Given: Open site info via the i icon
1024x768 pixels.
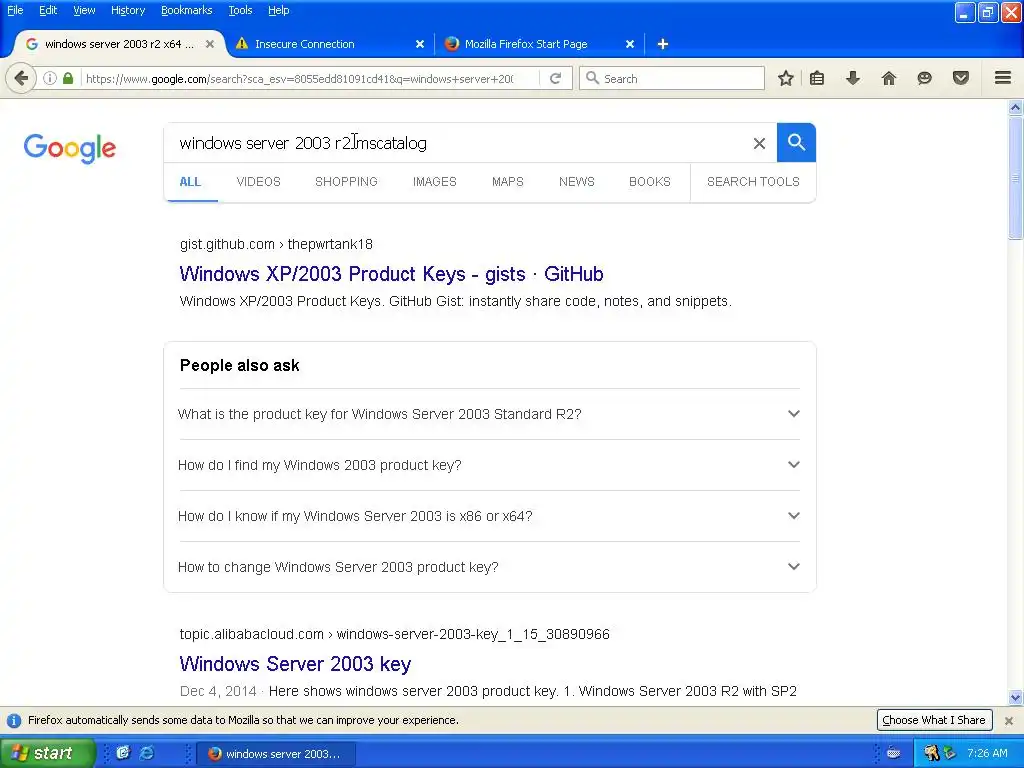Looking at the screenshot, I should point(50,78).
